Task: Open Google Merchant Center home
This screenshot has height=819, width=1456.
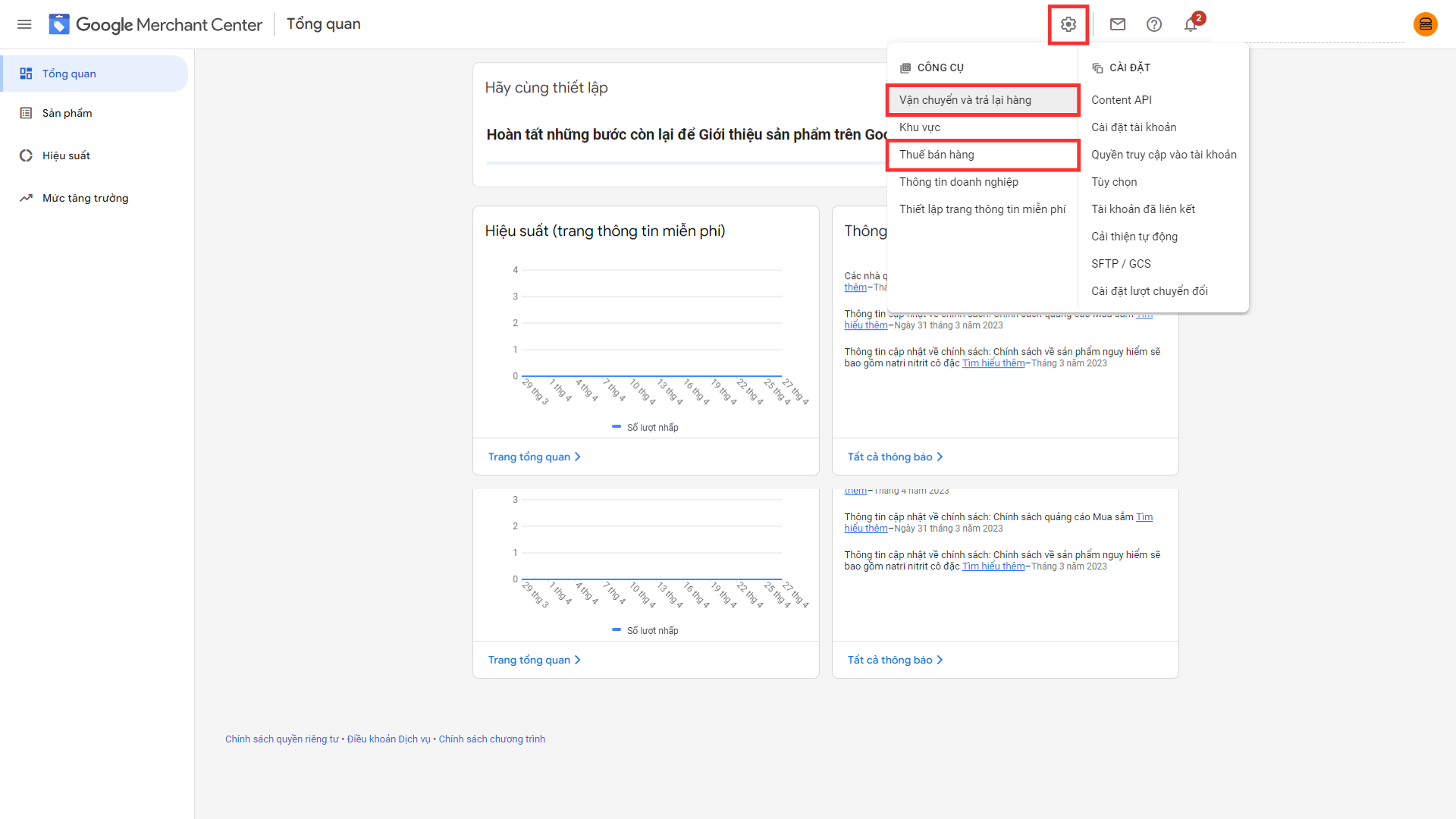Action: point(155,24)
